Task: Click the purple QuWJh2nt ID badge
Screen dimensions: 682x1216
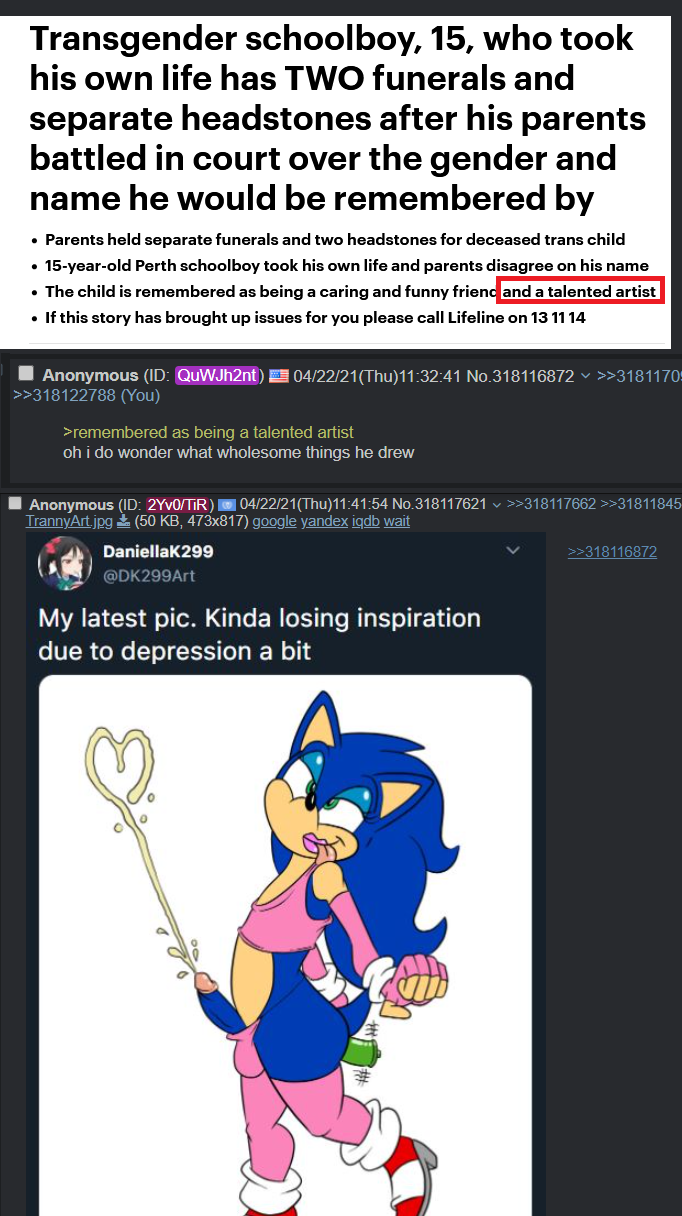Action: [x=219, y=376]
